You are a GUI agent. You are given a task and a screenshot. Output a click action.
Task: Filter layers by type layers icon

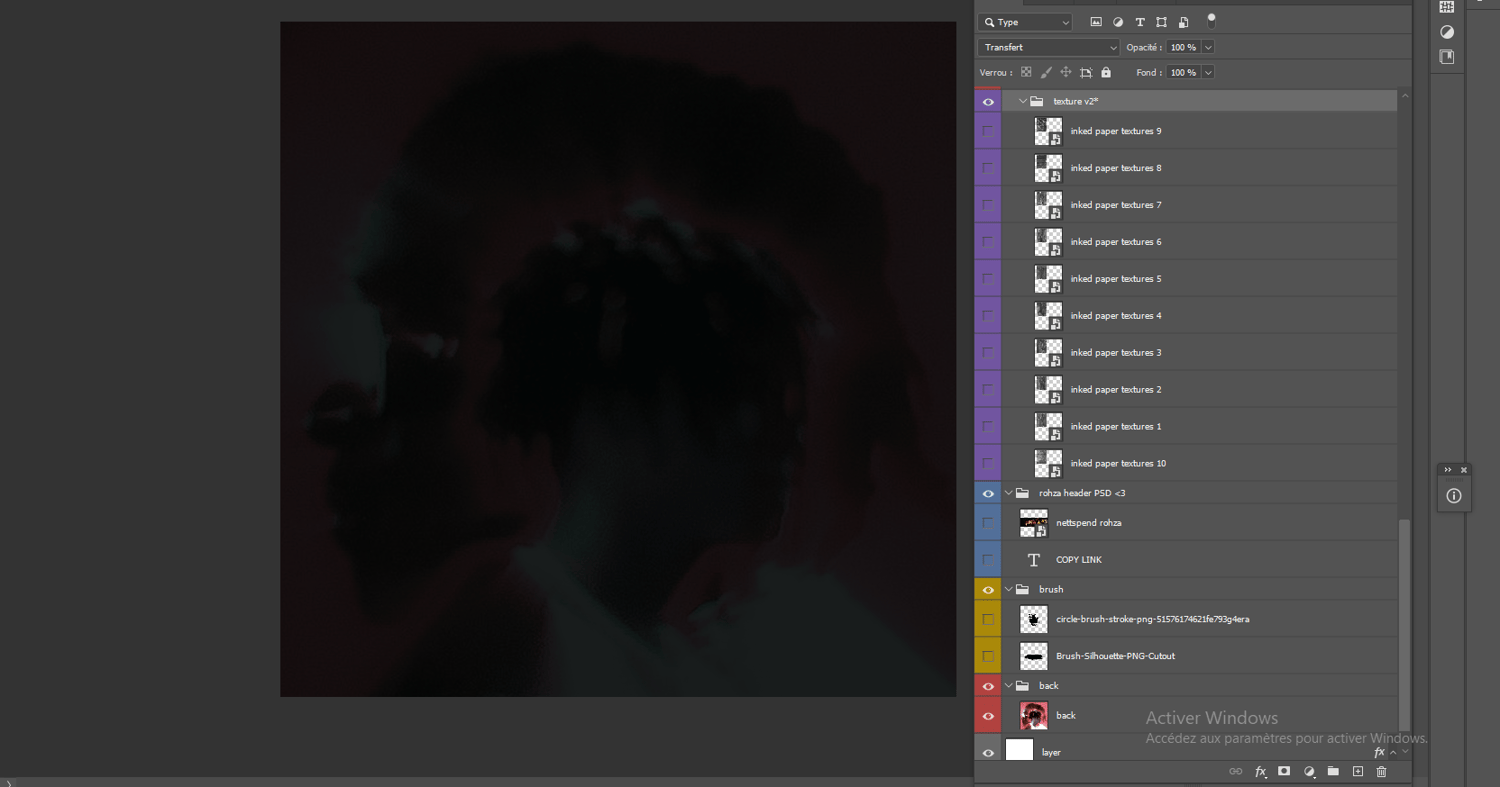(1140, 22)
